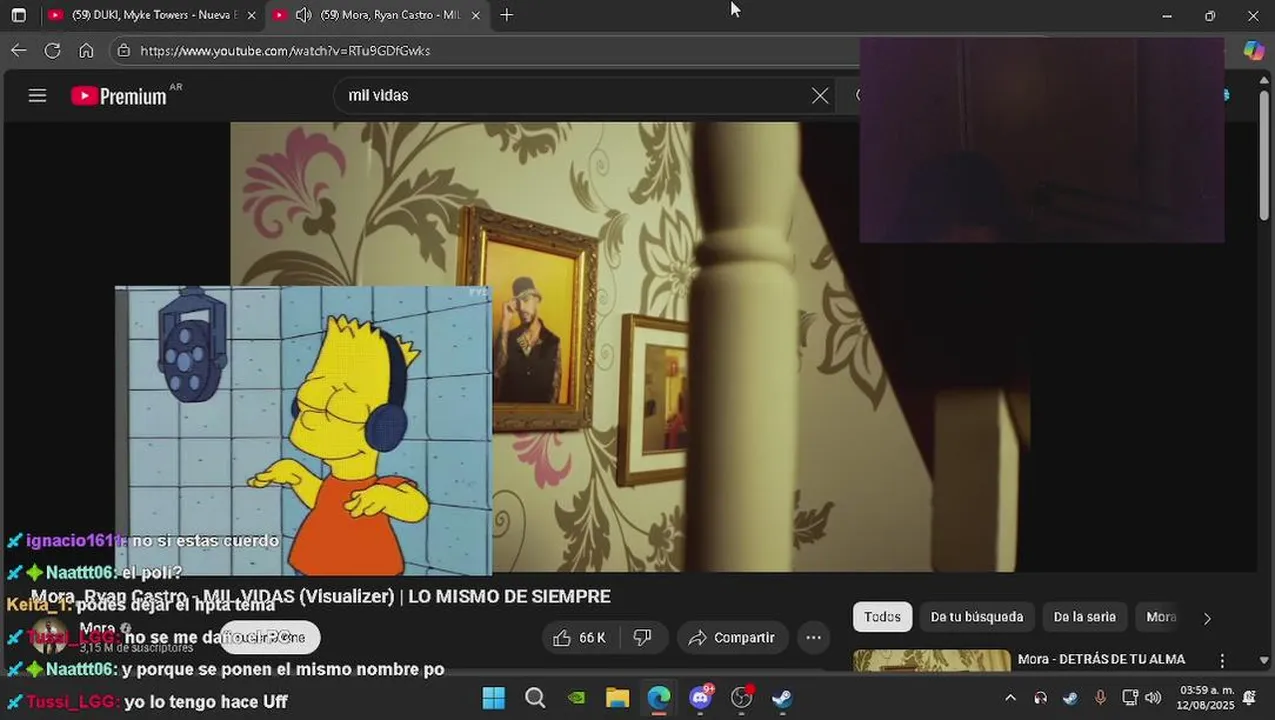Close the DUKI, Myke Towers tab

[251, 15]
